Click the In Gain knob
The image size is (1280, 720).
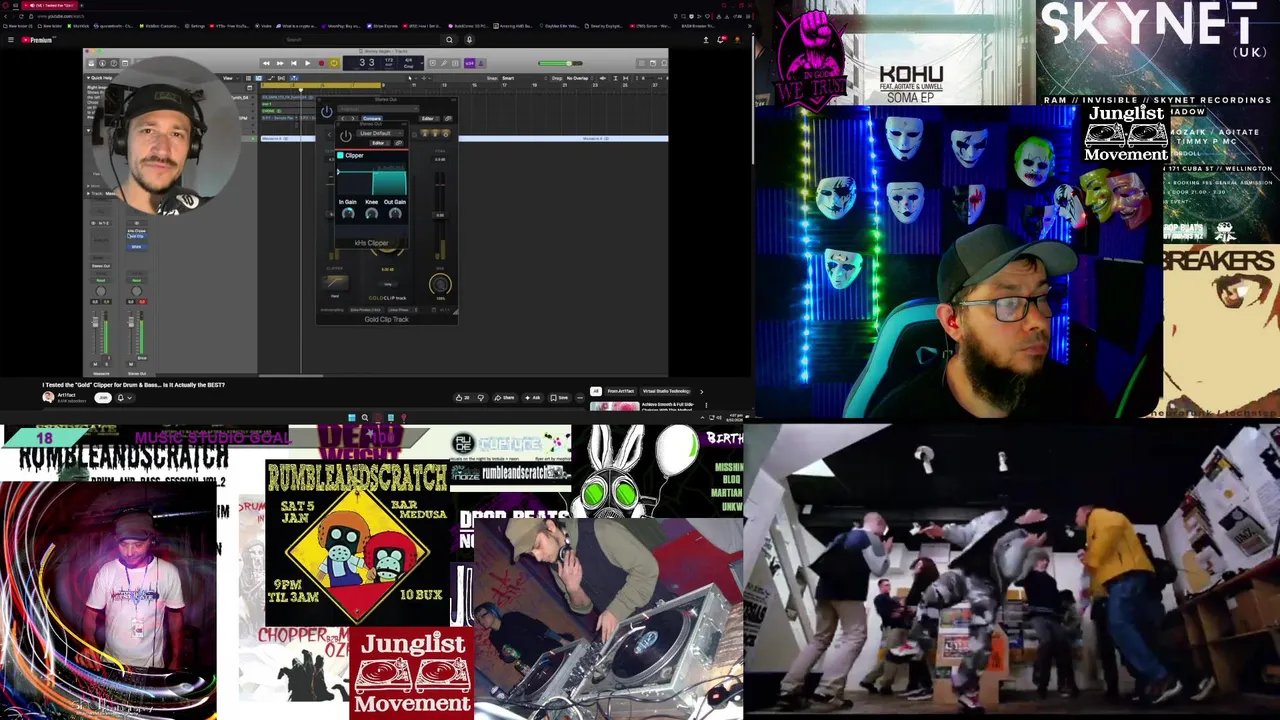[348, 214]
